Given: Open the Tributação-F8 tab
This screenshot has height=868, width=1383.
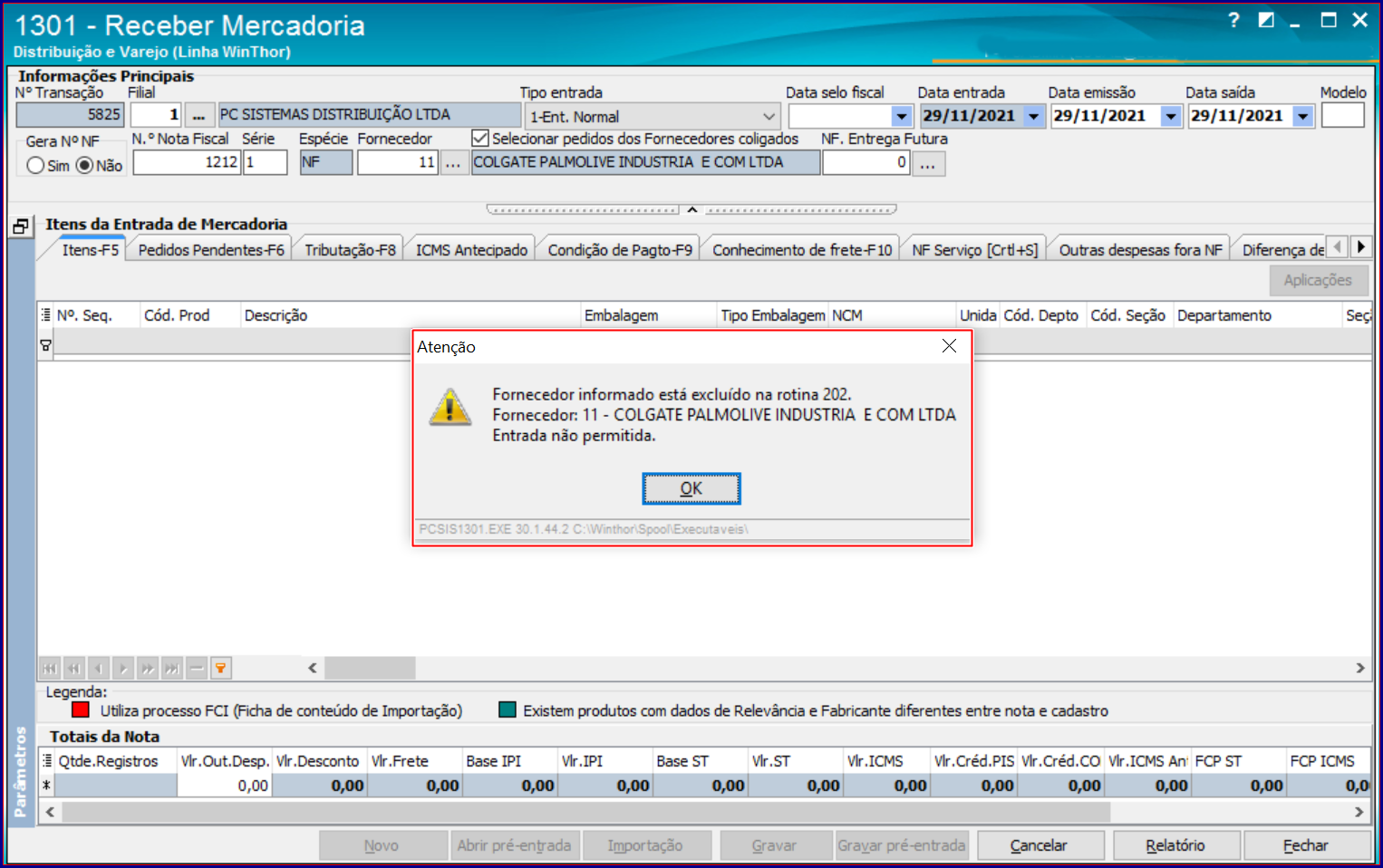Looking at the screenshot, I should (350, 250).
